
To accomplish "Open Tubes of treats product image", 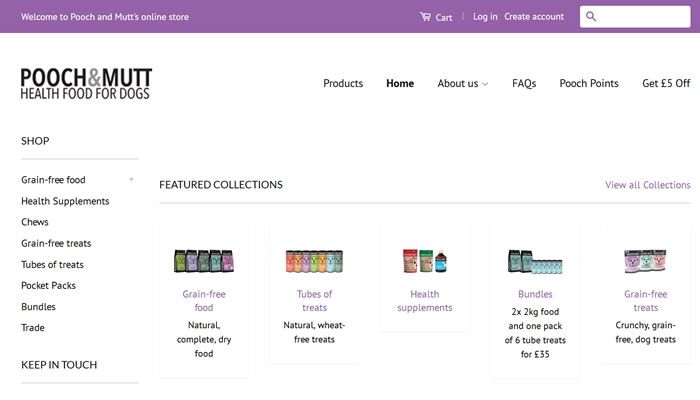I will [314, 261].
